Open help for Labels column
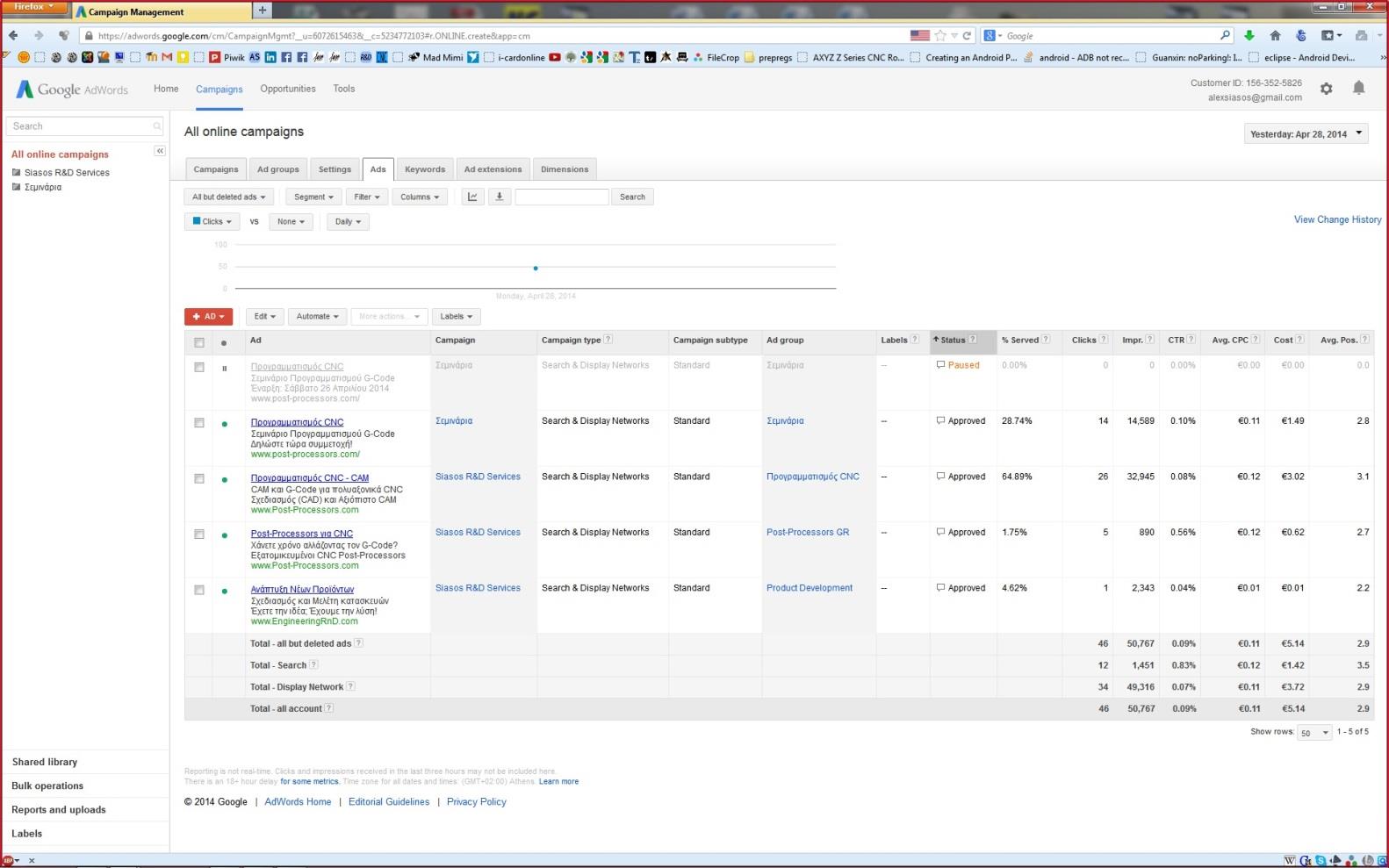This screenshot has height=868, width=1389. 915,340
